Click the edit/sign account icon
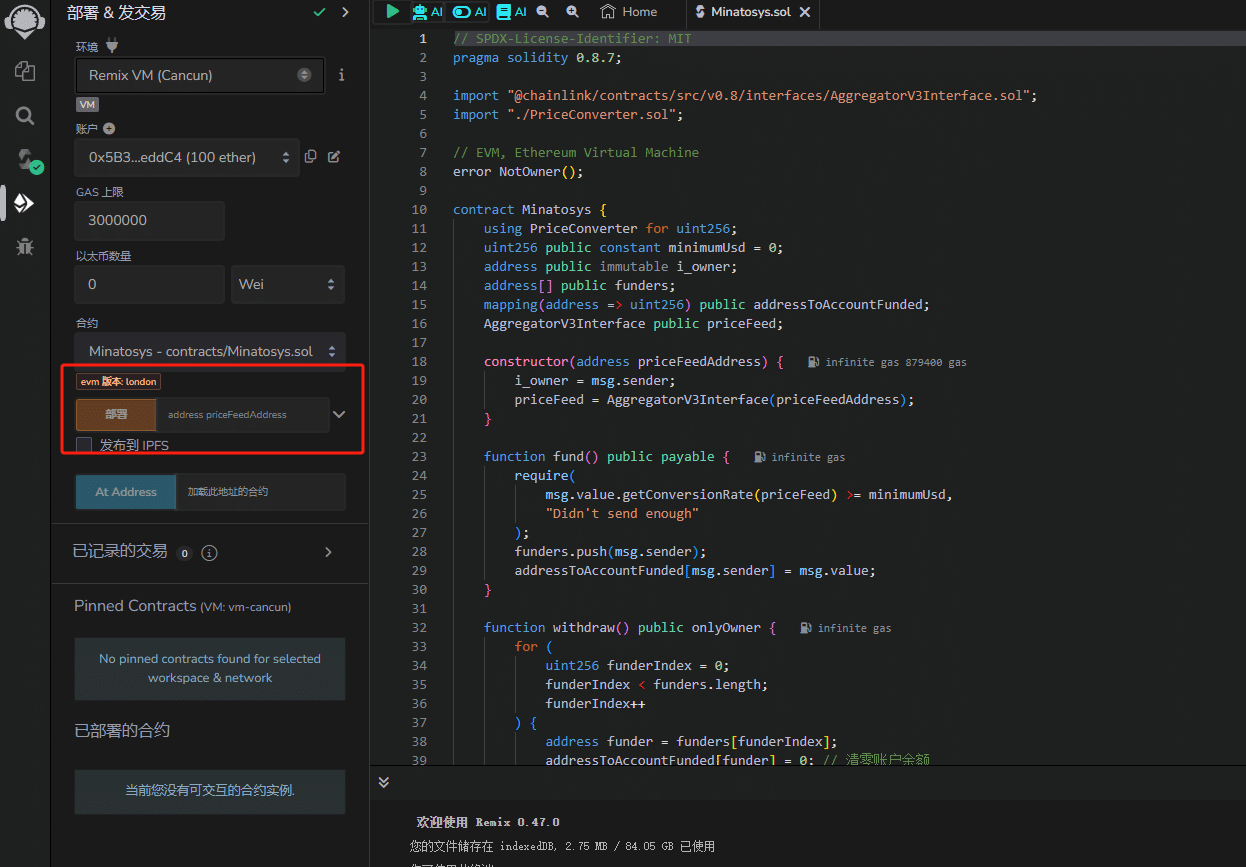This screenshot has height=867, width=1246. click(334, 157)
